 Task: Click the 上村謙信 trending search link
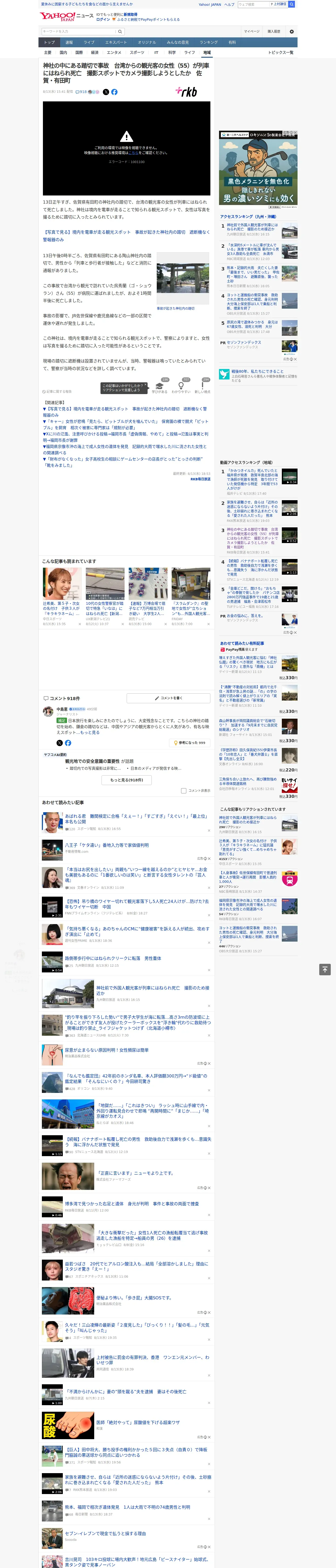tap(279, 4)
